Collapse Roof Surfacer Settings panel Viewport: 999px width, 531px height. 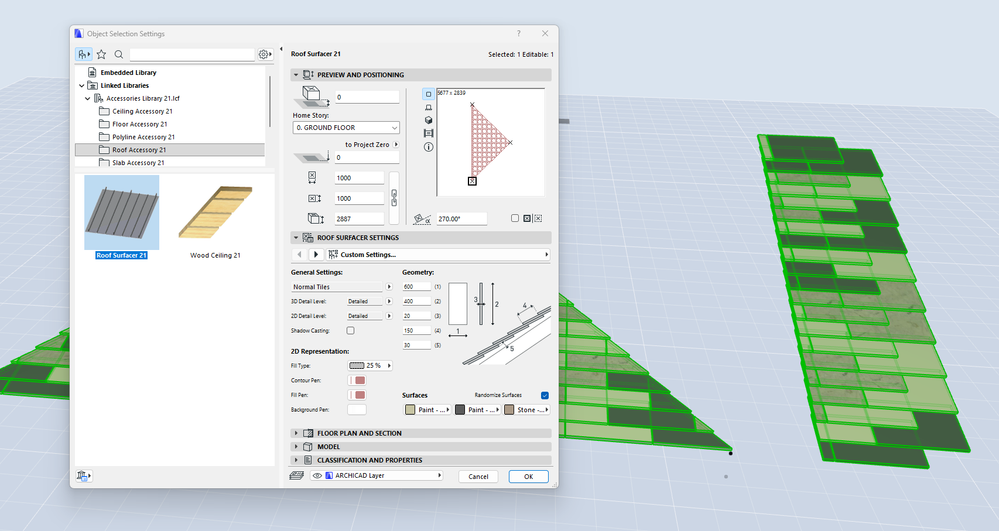(x=296, y=238)
